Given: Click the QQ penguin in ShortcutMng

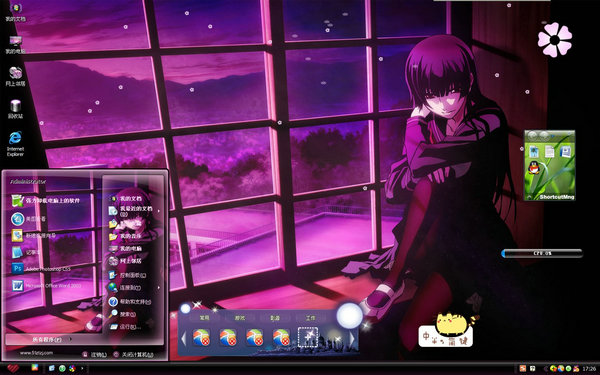Looking at the screenshot, I should (x=533, y=168).
